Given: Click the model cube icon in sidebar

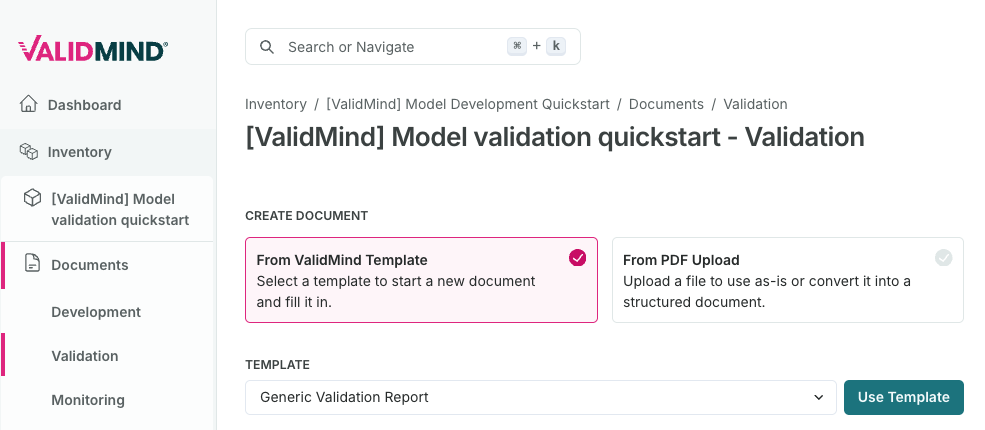Looking at the screenshot, I should click(32, 198).
